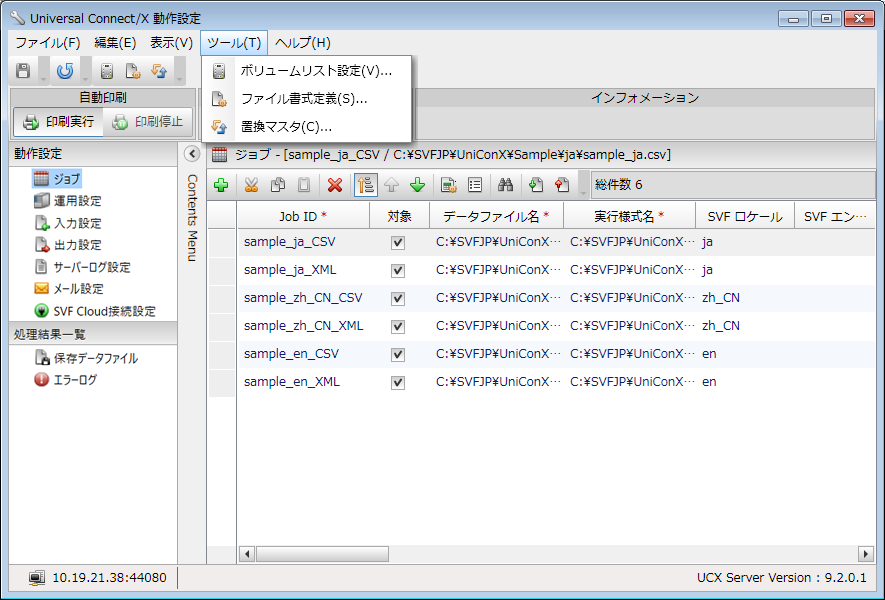The image size is (885, 600).
Task: Click the Contents Menu vertical label
Action: (x=192, y=218)
